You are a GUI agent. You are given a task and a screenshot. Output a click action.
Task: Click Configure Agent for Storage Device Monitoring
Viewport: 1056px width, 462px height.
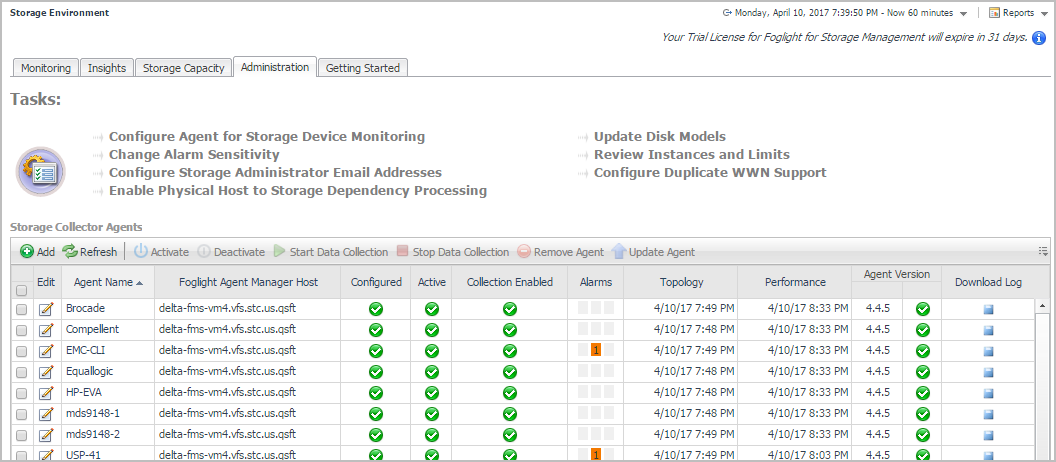(x=266, y=137)
